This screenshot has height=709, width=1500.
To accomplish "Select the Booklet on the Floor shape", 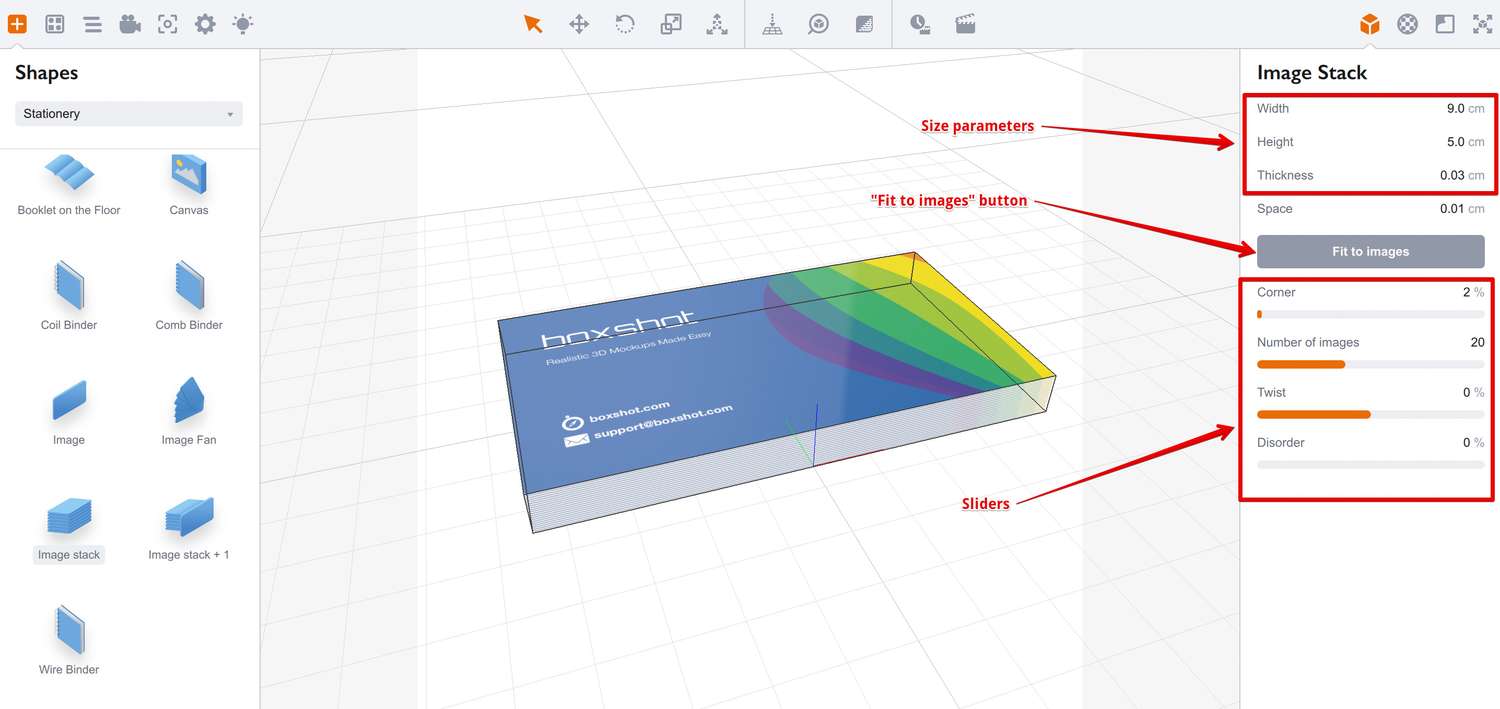I will [69, 185].
